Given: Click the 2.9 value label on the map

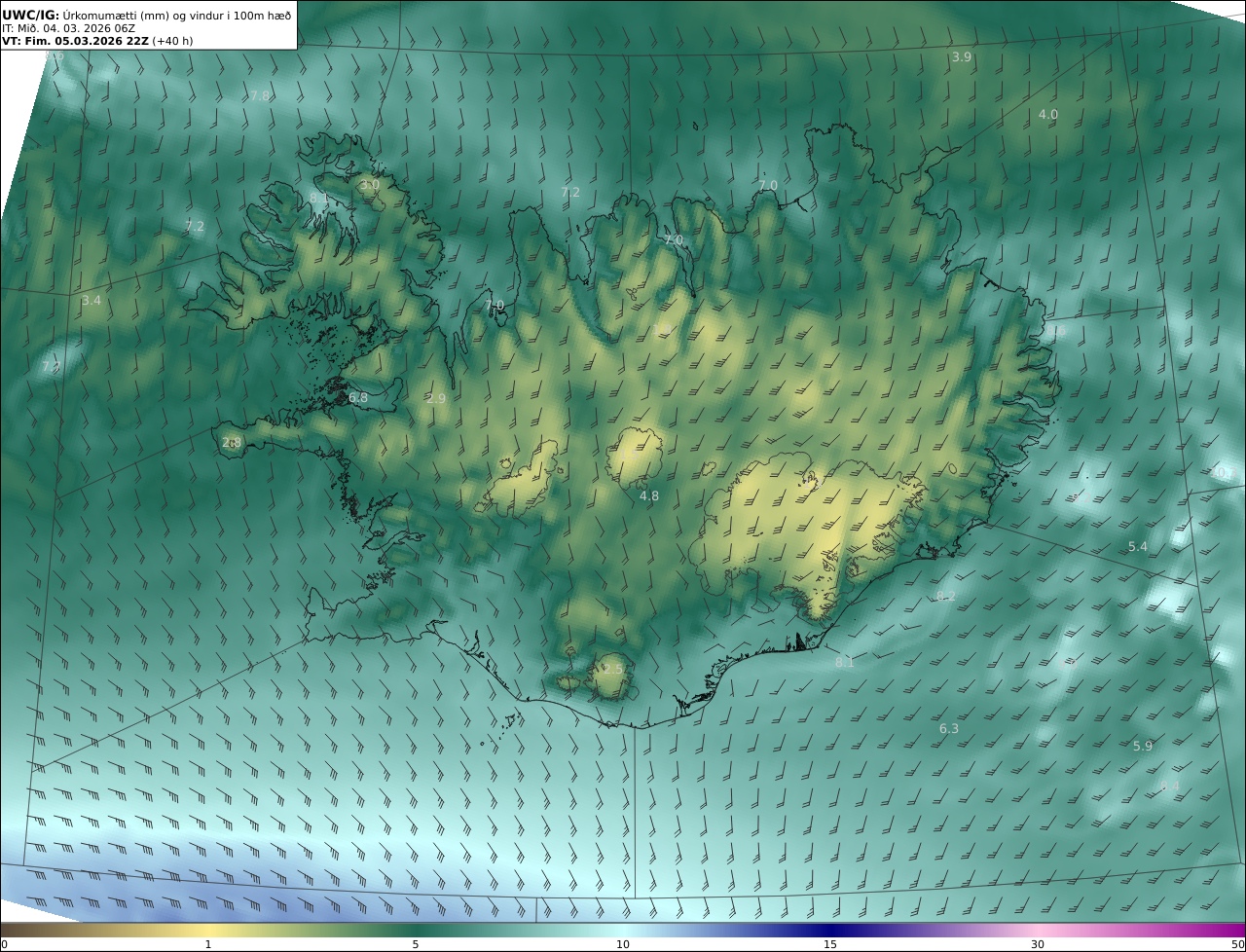Looking at the screenshot, I should tap(436, 398).
